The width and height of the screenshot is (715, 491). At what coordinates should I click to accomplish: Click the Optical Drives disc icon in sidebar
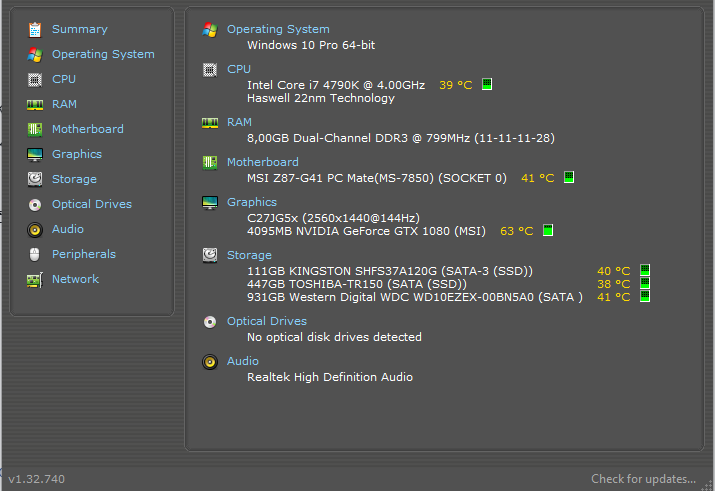pyautogui.click(x=35, y=205)
